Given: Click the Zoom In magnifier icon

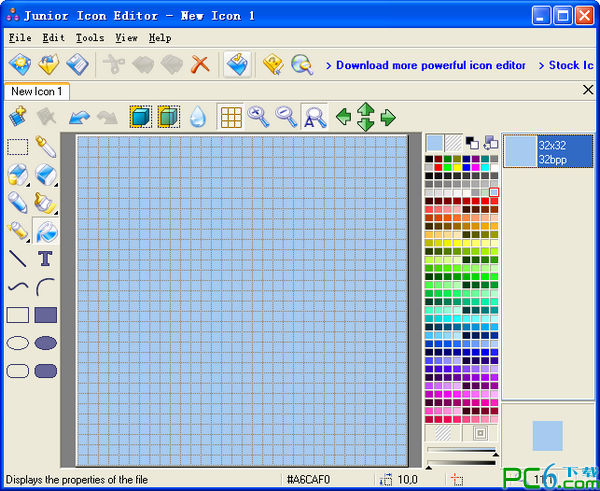Looking at the screenshot, I should pyautogui.click(x=258, y=117).
